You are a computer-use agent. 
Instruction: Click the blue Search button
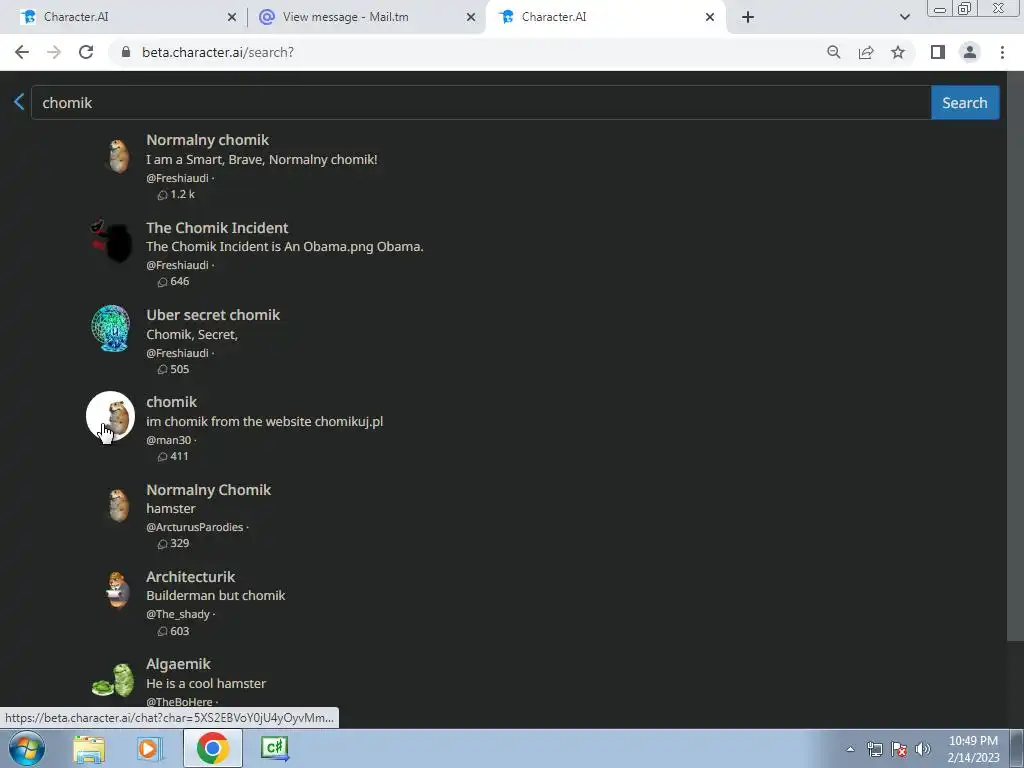pos(965,103)
